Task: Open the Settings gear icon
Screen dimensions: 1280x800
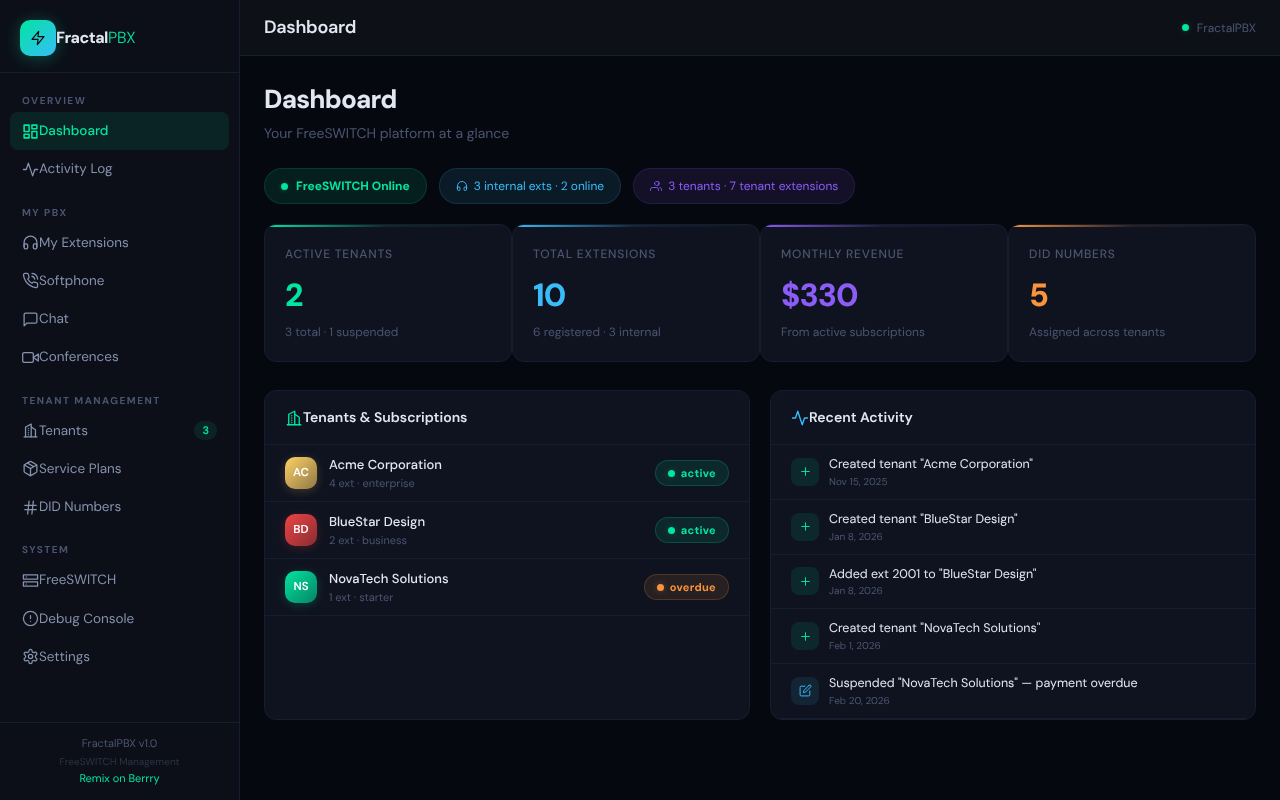Action: pyautogui.click(x=30, y=657)
